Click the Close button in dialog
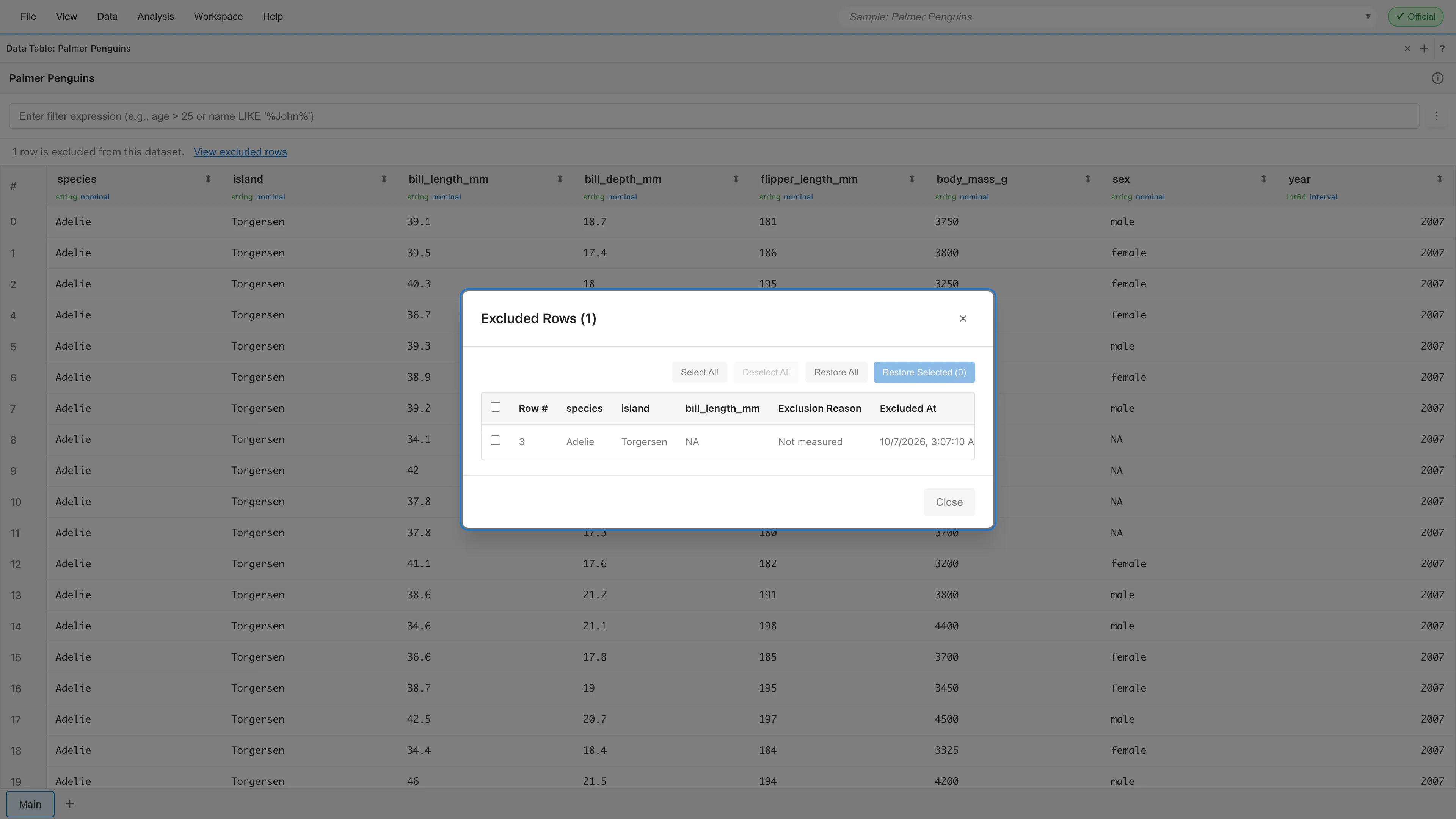Viewport: 1456px width, 819px height. coord(949,502)
